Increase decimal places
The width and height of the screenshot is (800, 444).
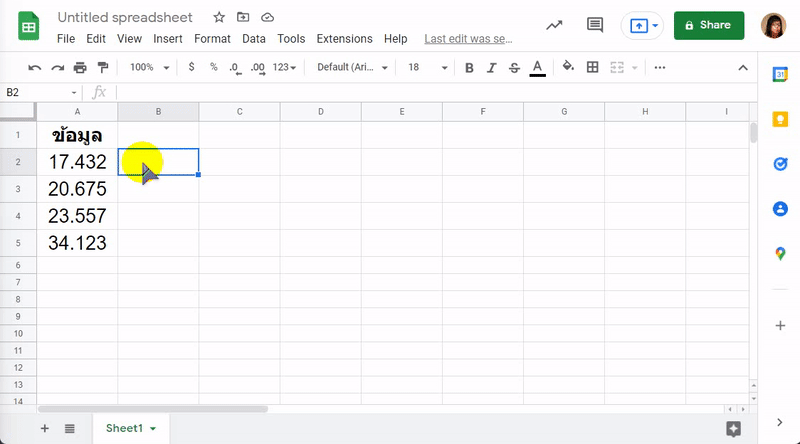coord(258,68)
